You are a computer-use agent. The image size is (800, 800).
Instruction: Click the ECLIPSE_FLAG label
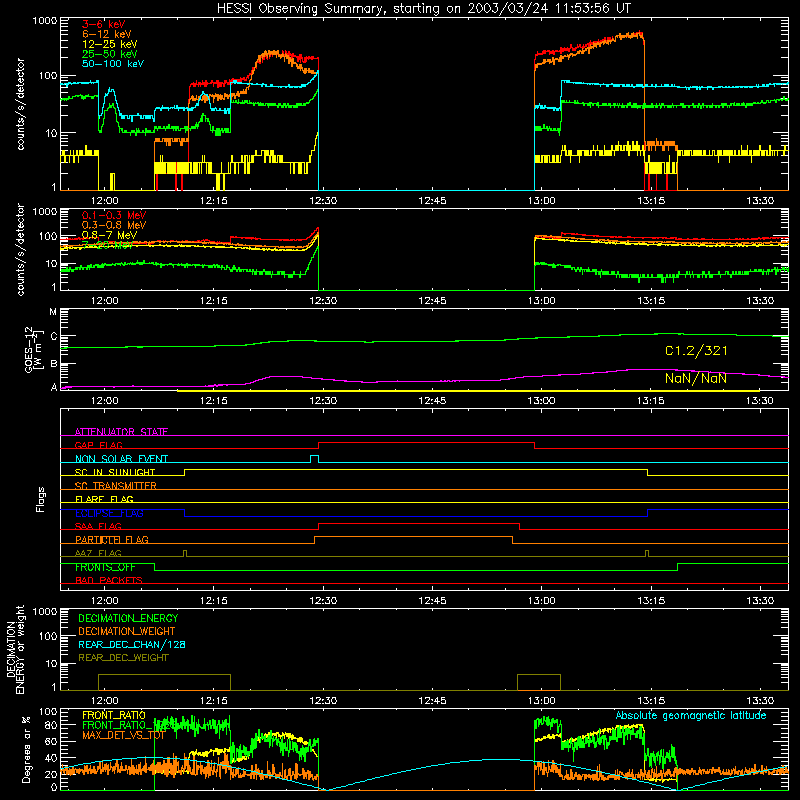coord(109,513)
